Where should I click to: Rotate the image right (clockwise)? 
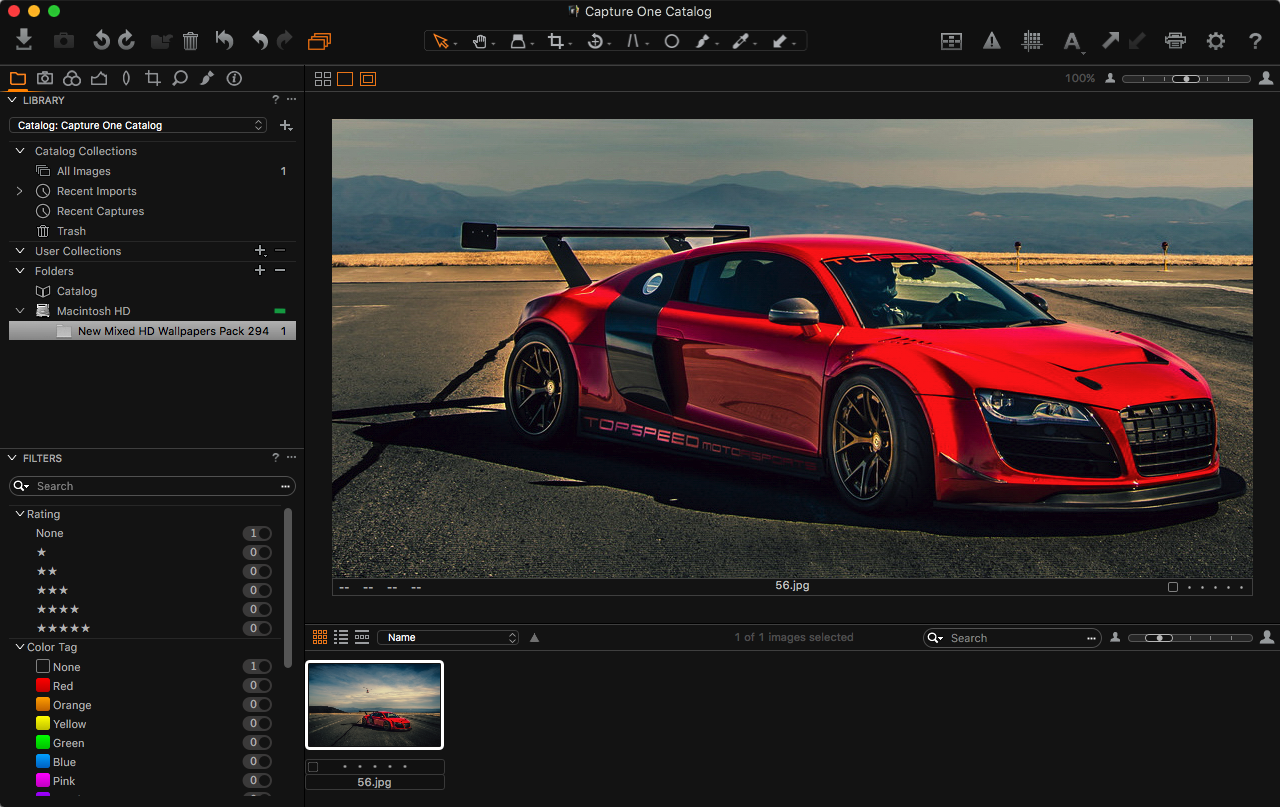pos(126,40)
